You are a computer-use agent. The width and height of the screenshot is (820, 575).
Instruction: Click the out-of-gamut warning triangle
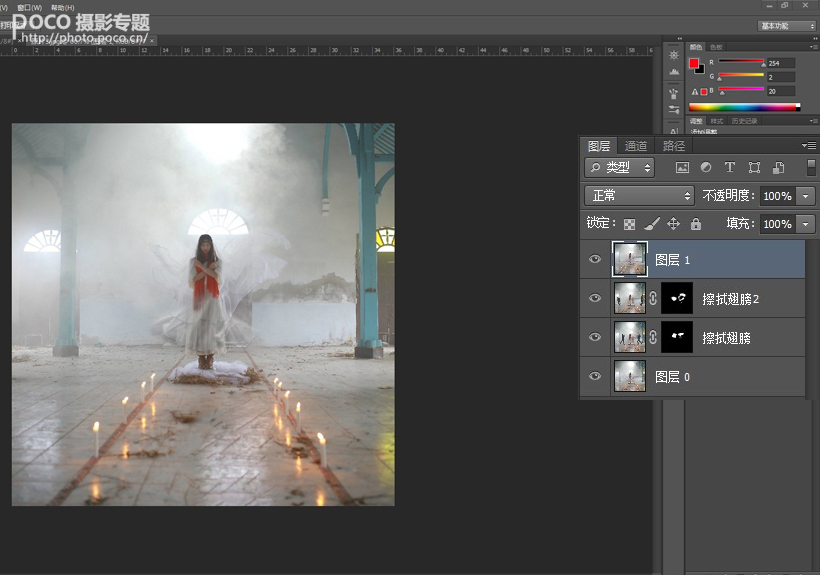point(694,92)
